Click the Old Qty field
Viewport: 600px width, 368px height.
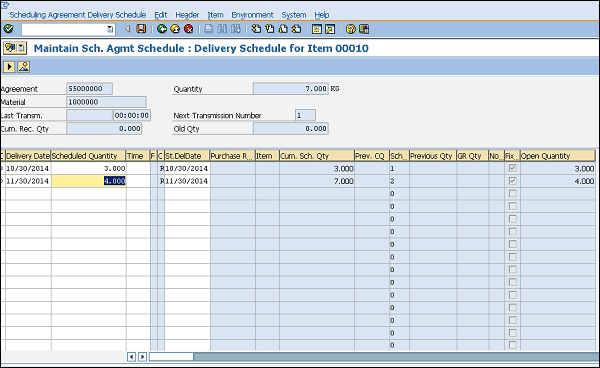290,129
